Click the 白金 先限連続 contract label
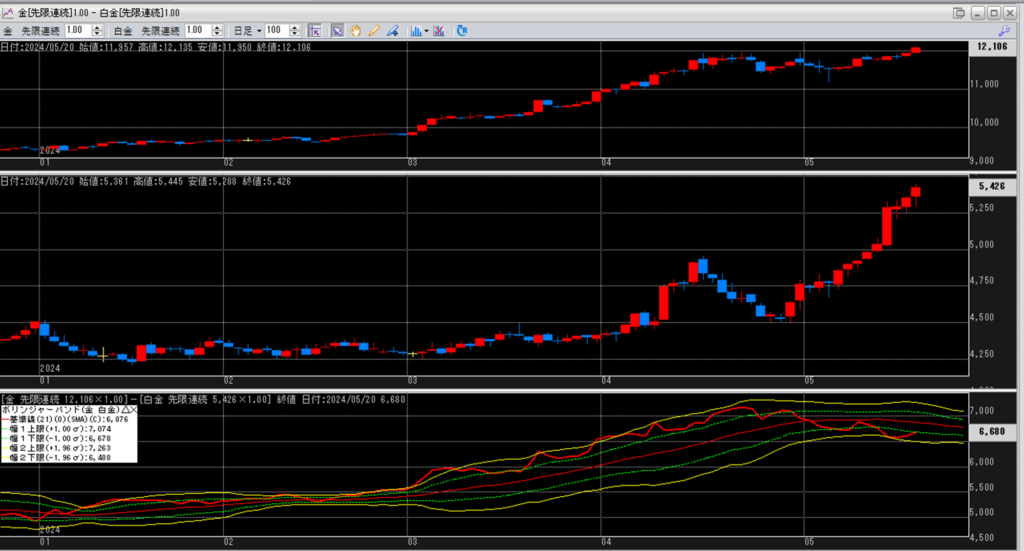This screenshot has width=1024, height=551. pyautogui.click(x=159, y=31)
